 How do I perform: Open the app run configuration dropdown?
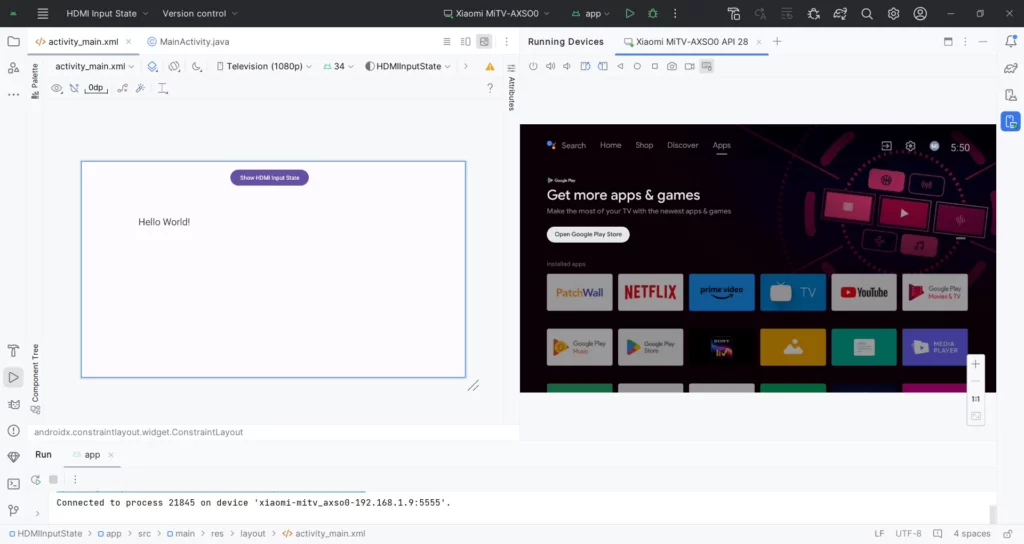pyautogui.click(x=590, y=13)
